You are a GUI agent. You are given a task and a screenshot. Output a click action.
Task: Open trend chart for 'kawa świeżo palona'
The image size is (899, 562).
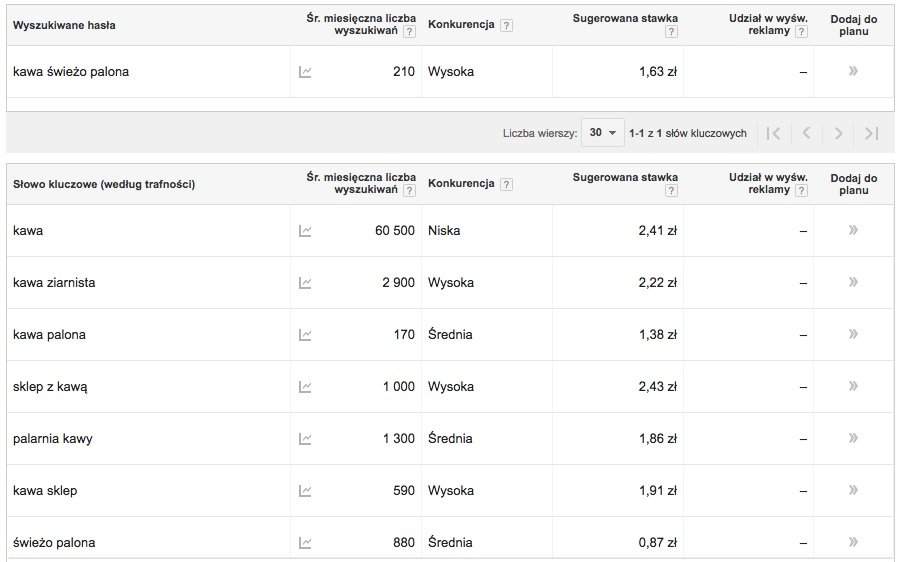(x=305, y=72)
